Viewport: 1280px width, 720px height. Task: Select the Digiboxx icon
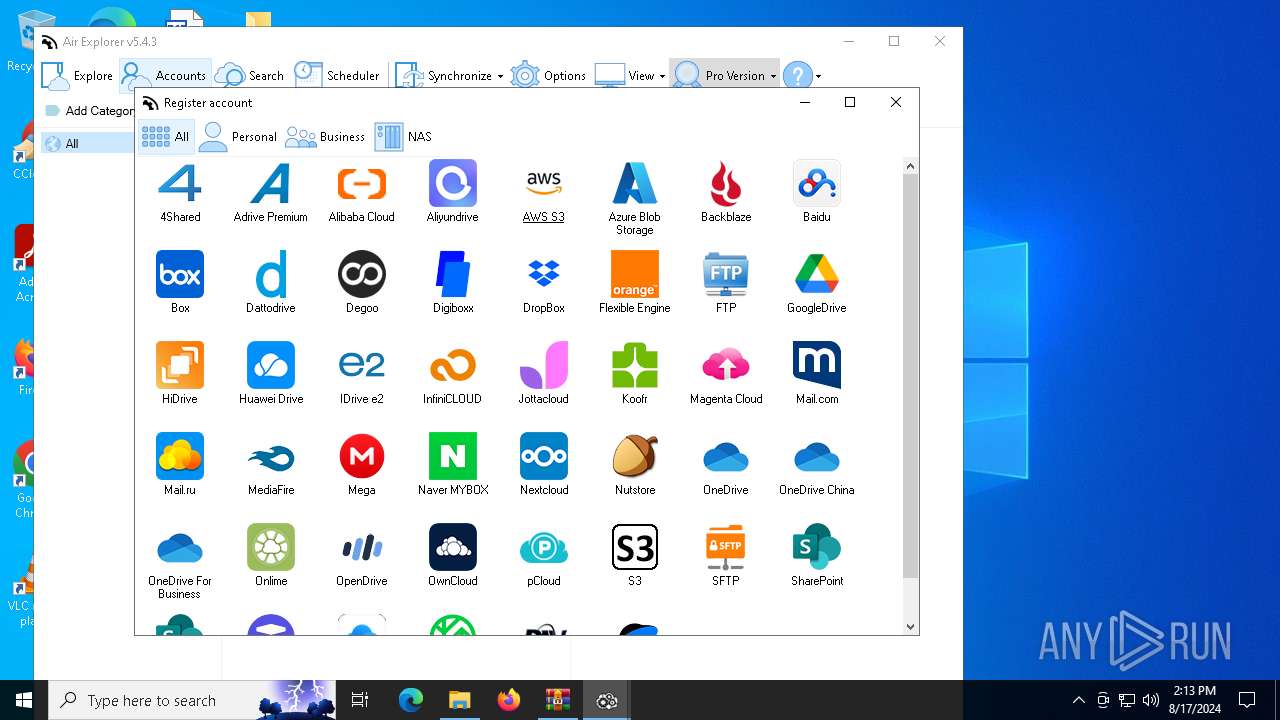coord(453,274)
